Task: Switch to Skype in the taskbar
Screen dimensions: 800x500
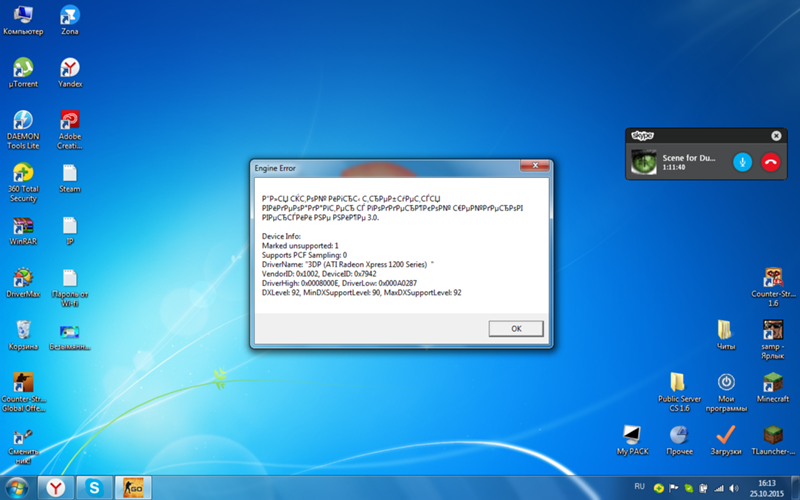Action: pyautogui.click(x=95, y=487)
